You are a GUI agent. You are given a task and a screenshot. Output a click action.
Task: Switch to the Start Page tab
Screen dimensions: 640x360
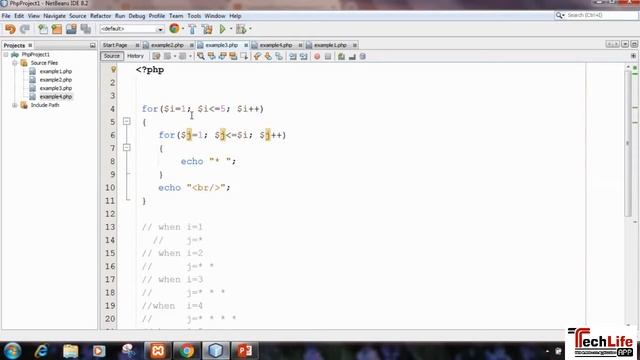[x=115, y=45]
